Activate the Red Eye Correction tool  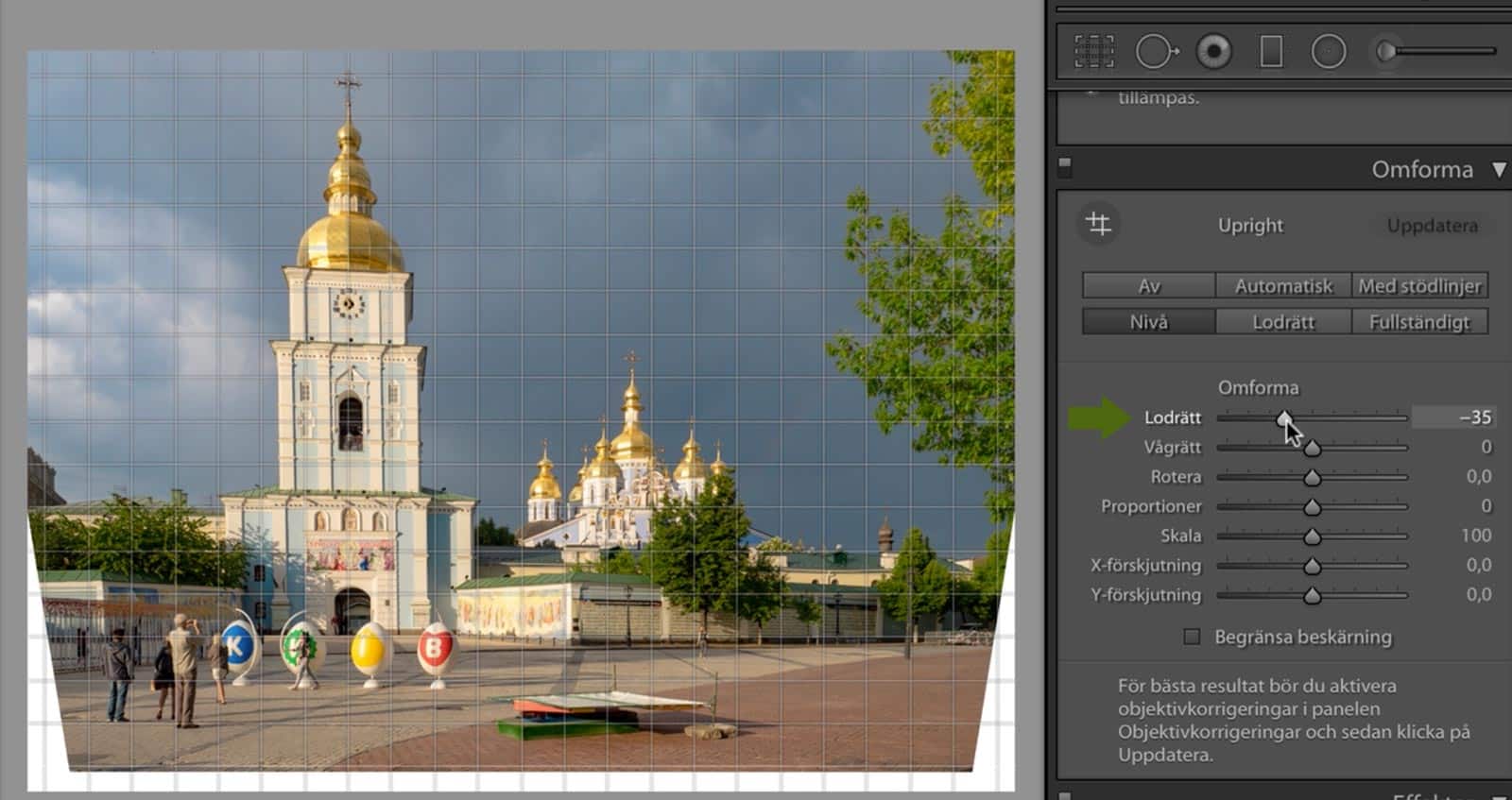click(1213, 51)
